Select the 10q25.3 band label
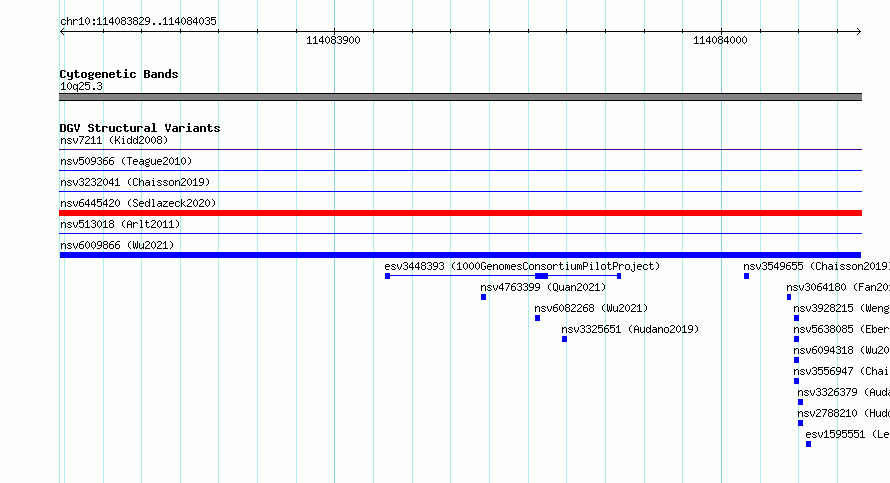 (81, 86)
